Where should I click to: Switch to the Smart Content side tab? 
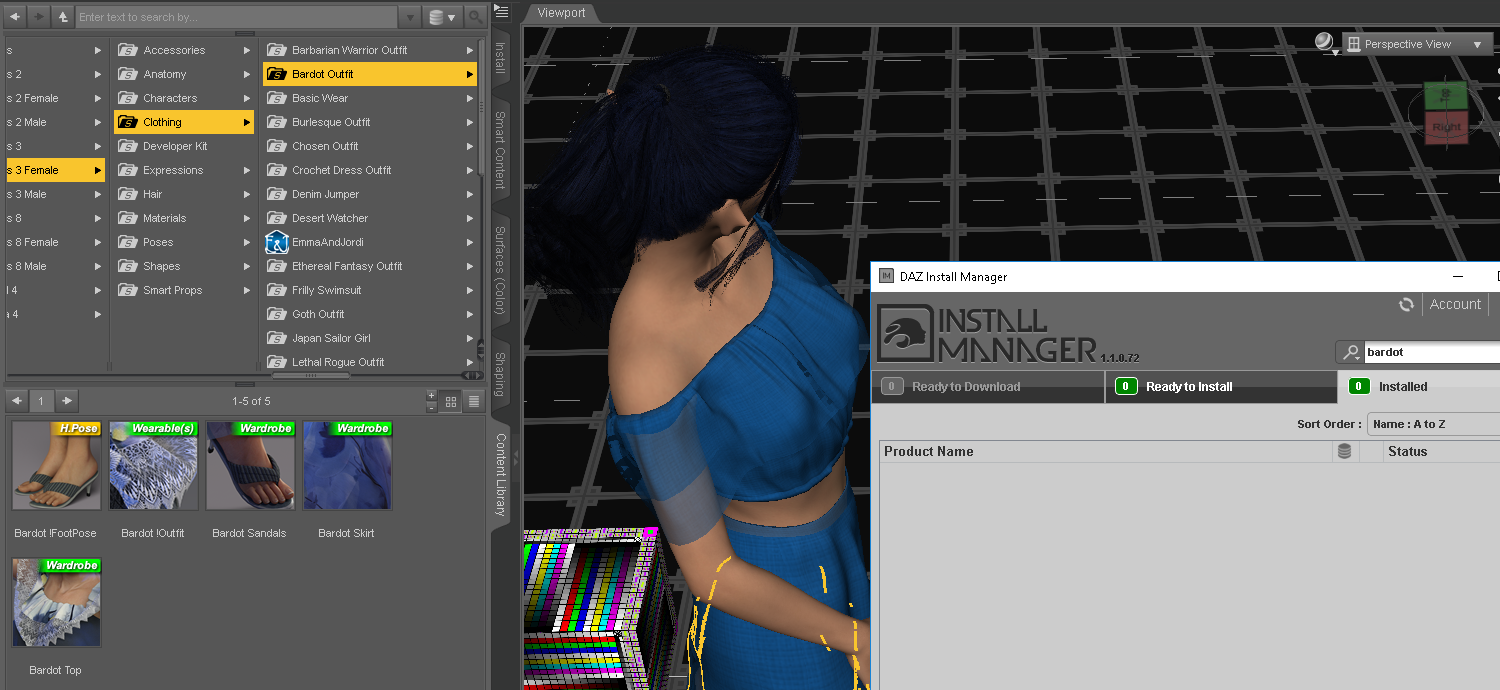(x=501, y=150)
